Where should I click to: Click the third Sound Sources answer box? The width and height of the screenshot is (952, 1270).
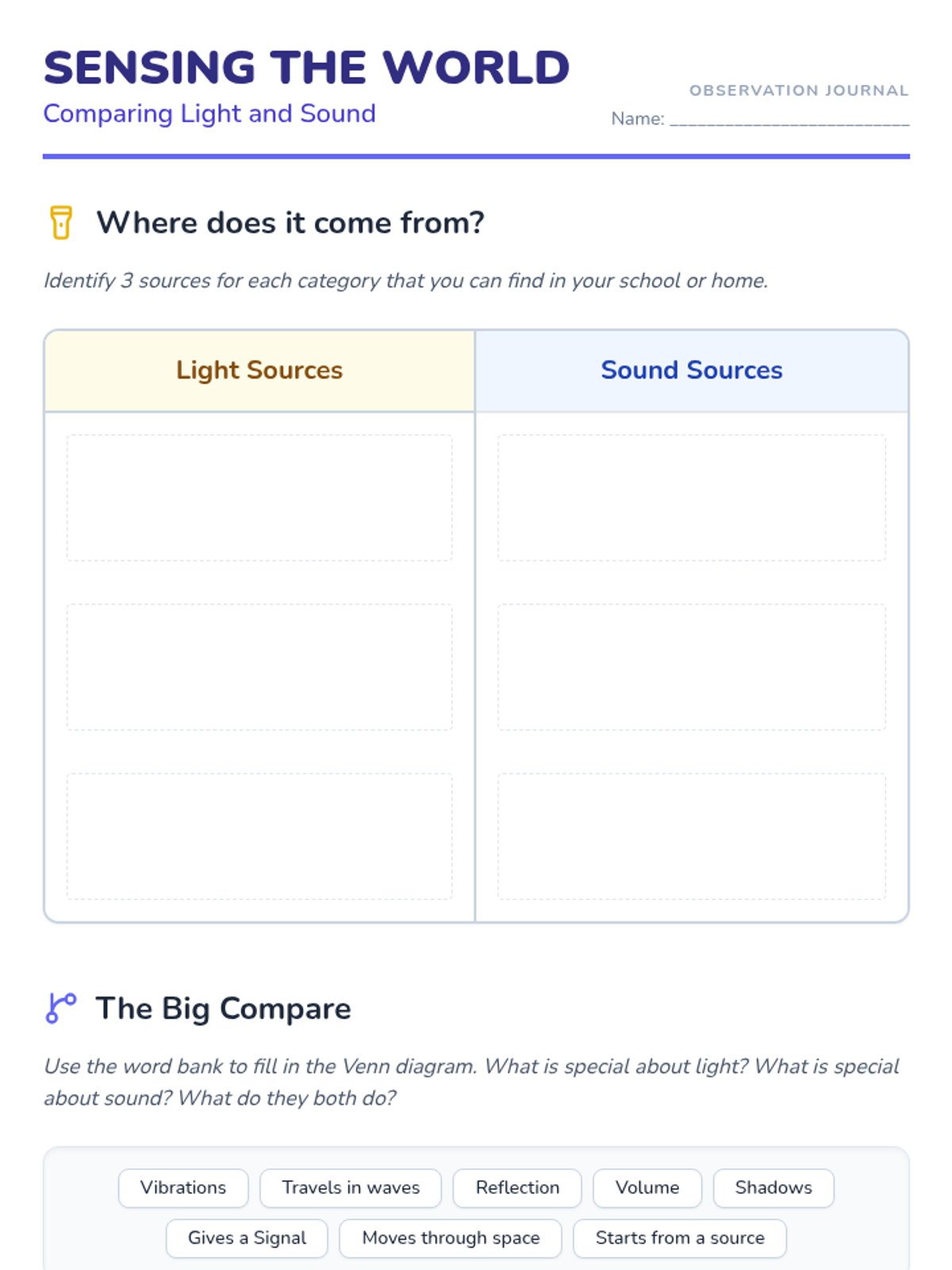tap(691, 836)
